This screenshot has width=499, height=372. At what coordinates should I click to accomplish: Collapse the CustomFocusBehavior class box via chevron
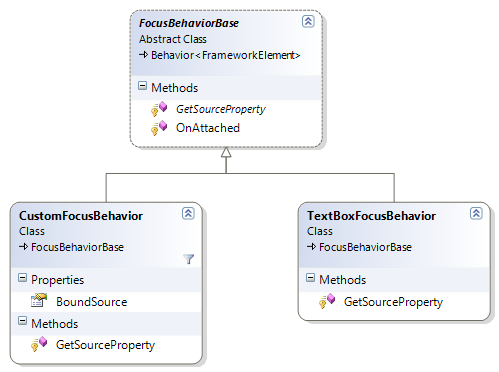(x=188, y=213)
